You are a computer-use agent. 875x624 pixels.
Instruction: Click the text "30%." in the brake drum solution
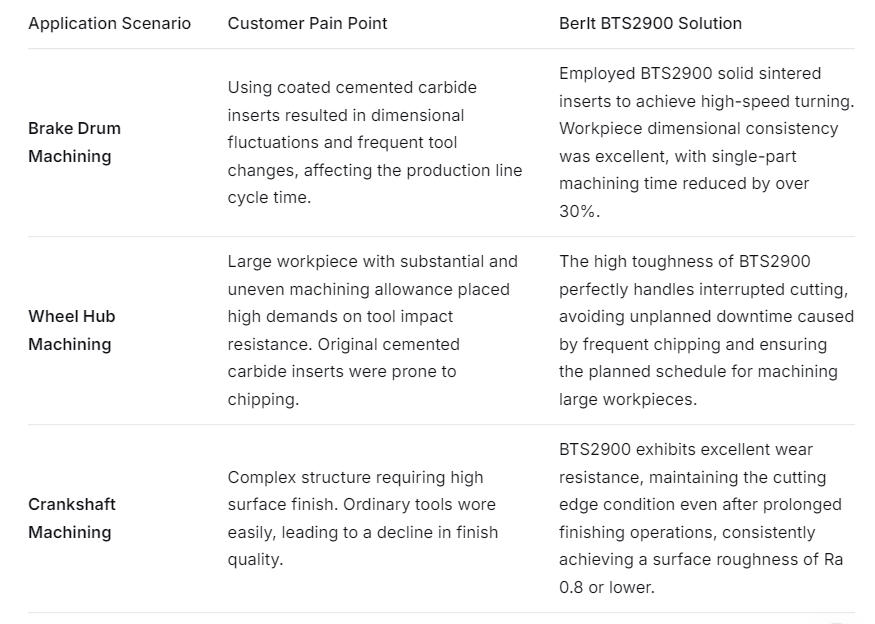pos(579,211)
